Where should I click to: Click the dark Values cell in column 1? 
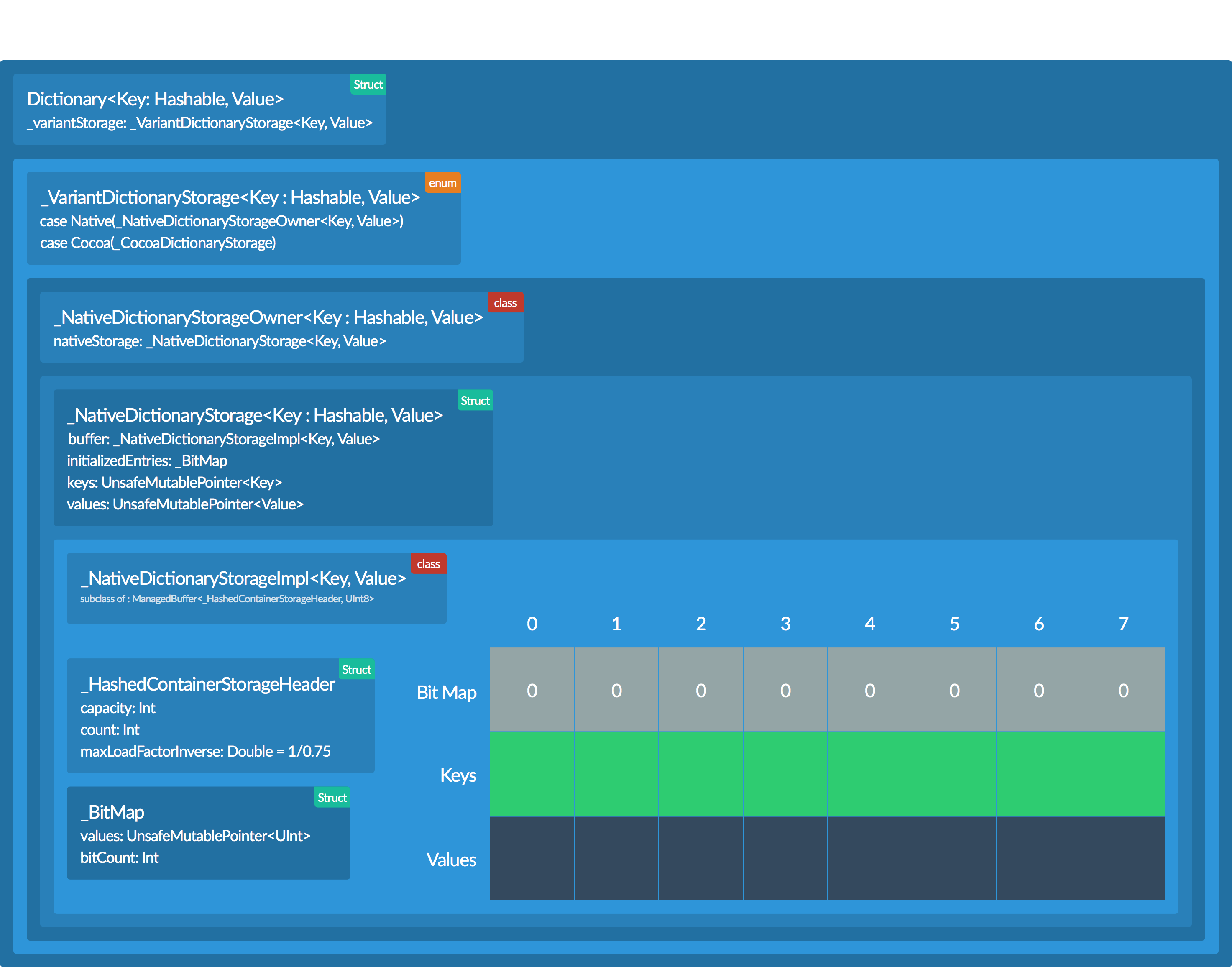click(616, 858)
